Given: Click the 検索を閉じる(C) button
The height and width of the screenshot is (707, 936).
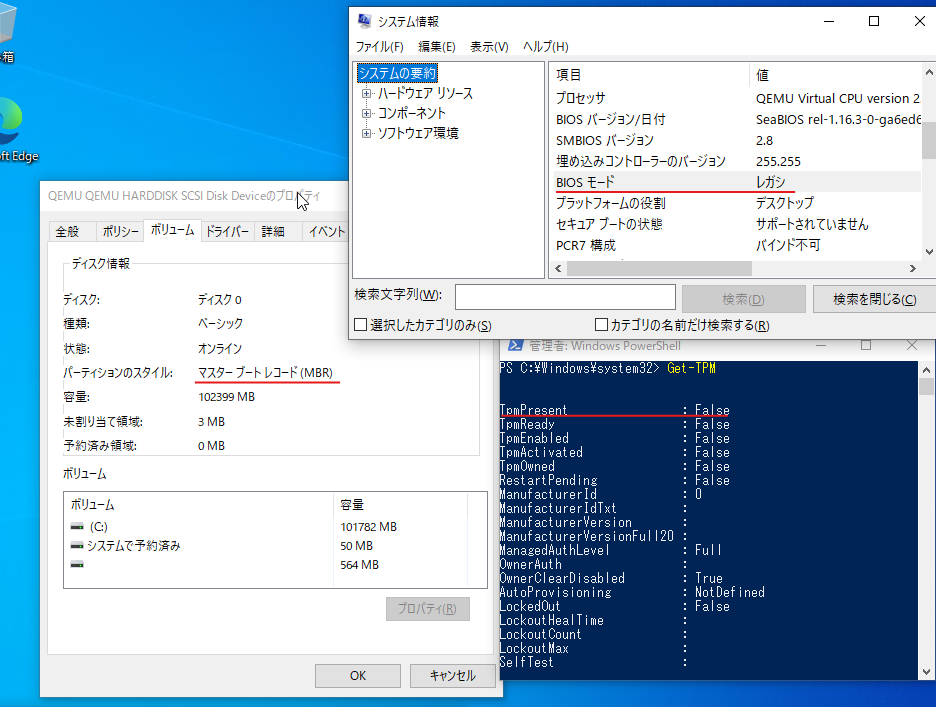Looking at the screenshot, I should click(875, 299).
